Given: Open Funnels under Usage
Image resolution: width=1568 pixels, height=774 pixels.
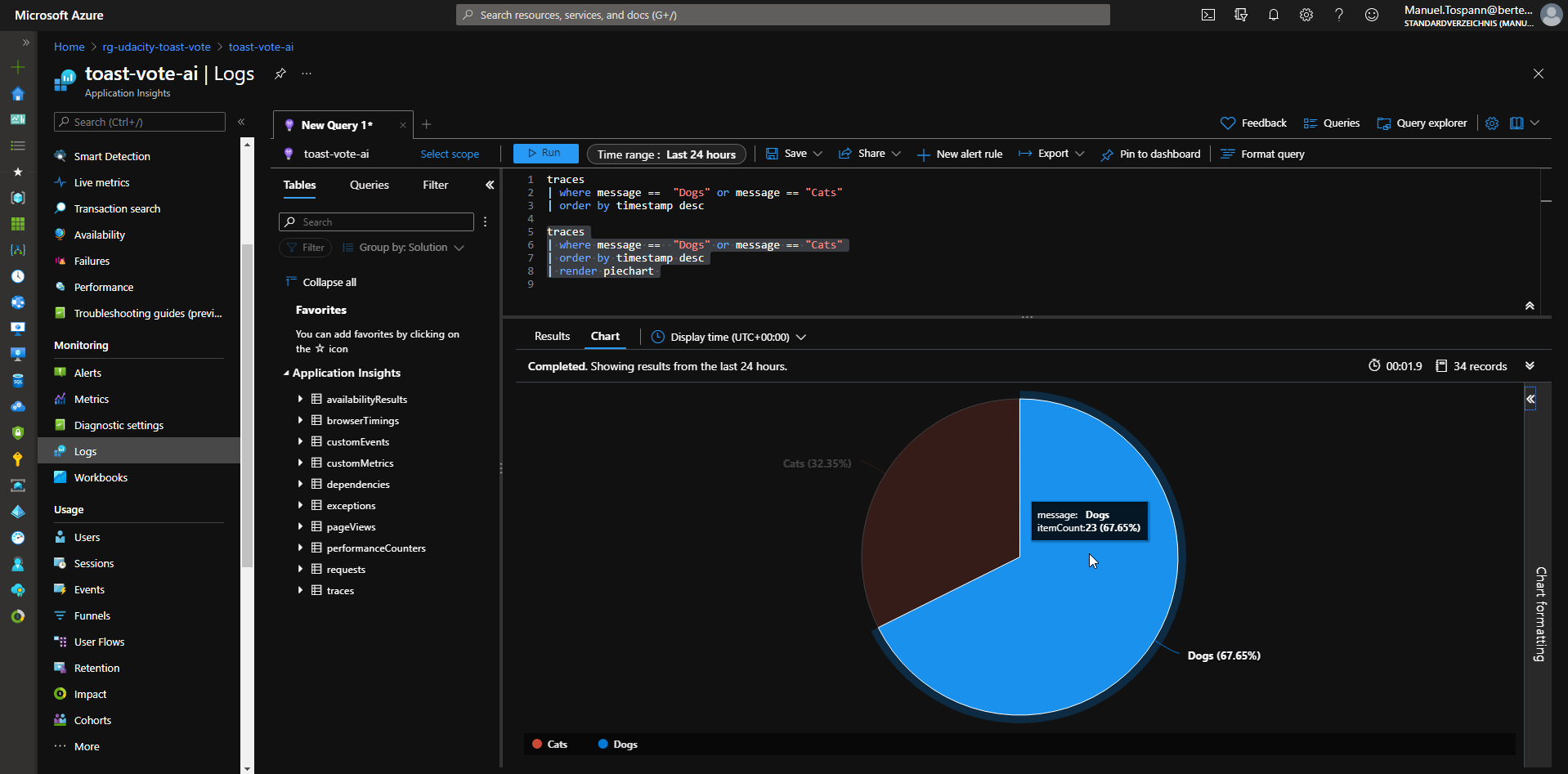Looking at the screenshot, I should [92, 615].
